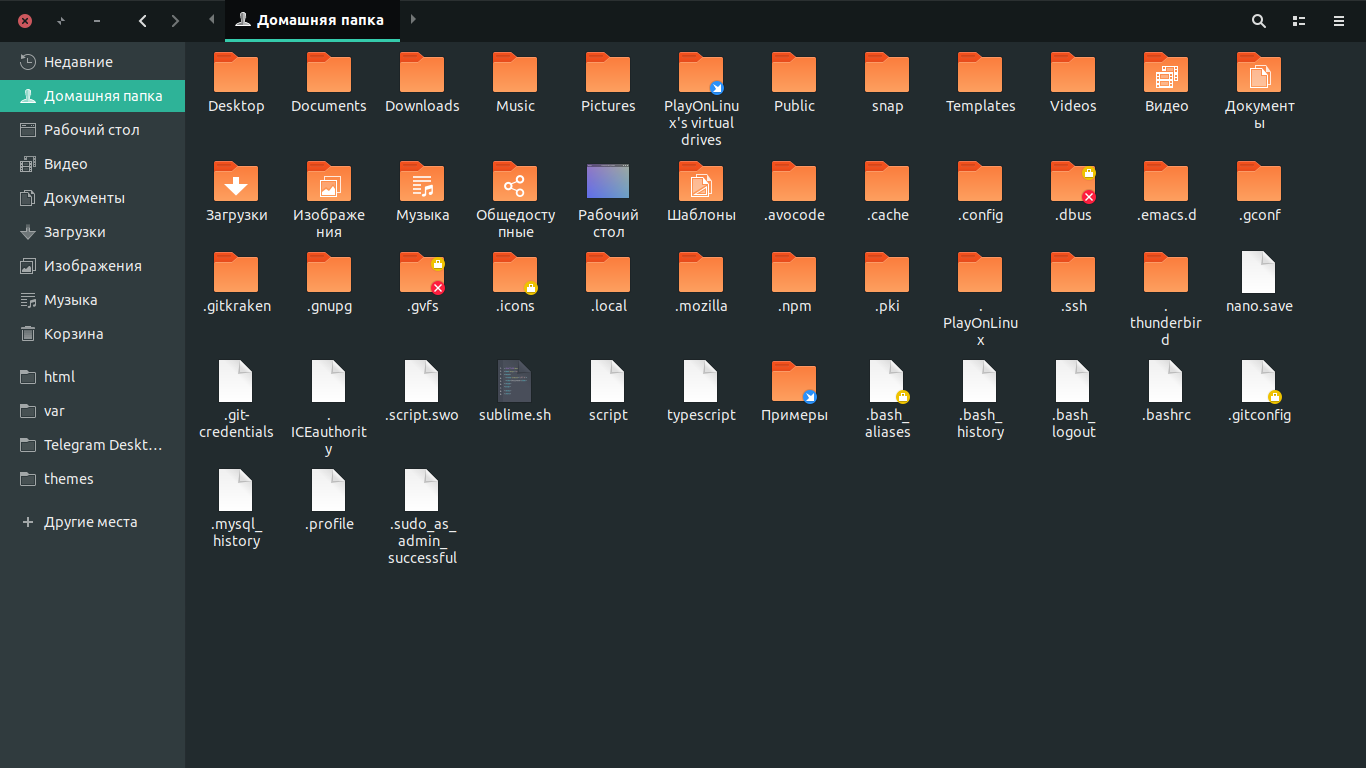Open the Telegram Desktop bookmark
Image resolution: width=1366 pixels, height=768 pixels.
point(92,445)
